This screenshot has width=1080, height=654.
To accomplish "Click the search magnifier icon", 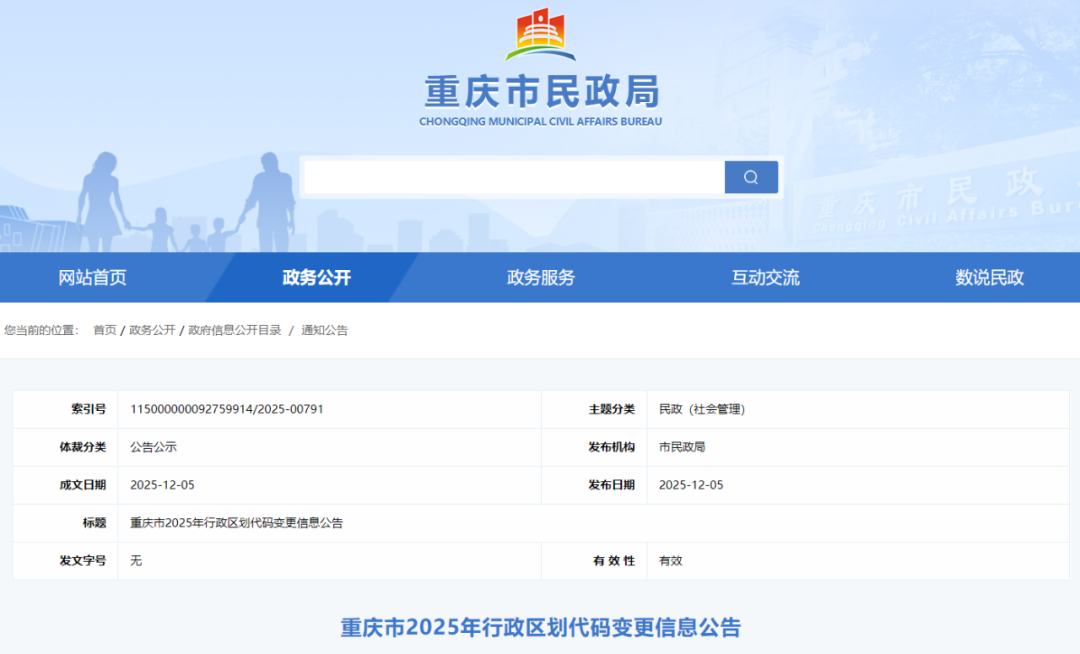I will (x=750, y=176).
